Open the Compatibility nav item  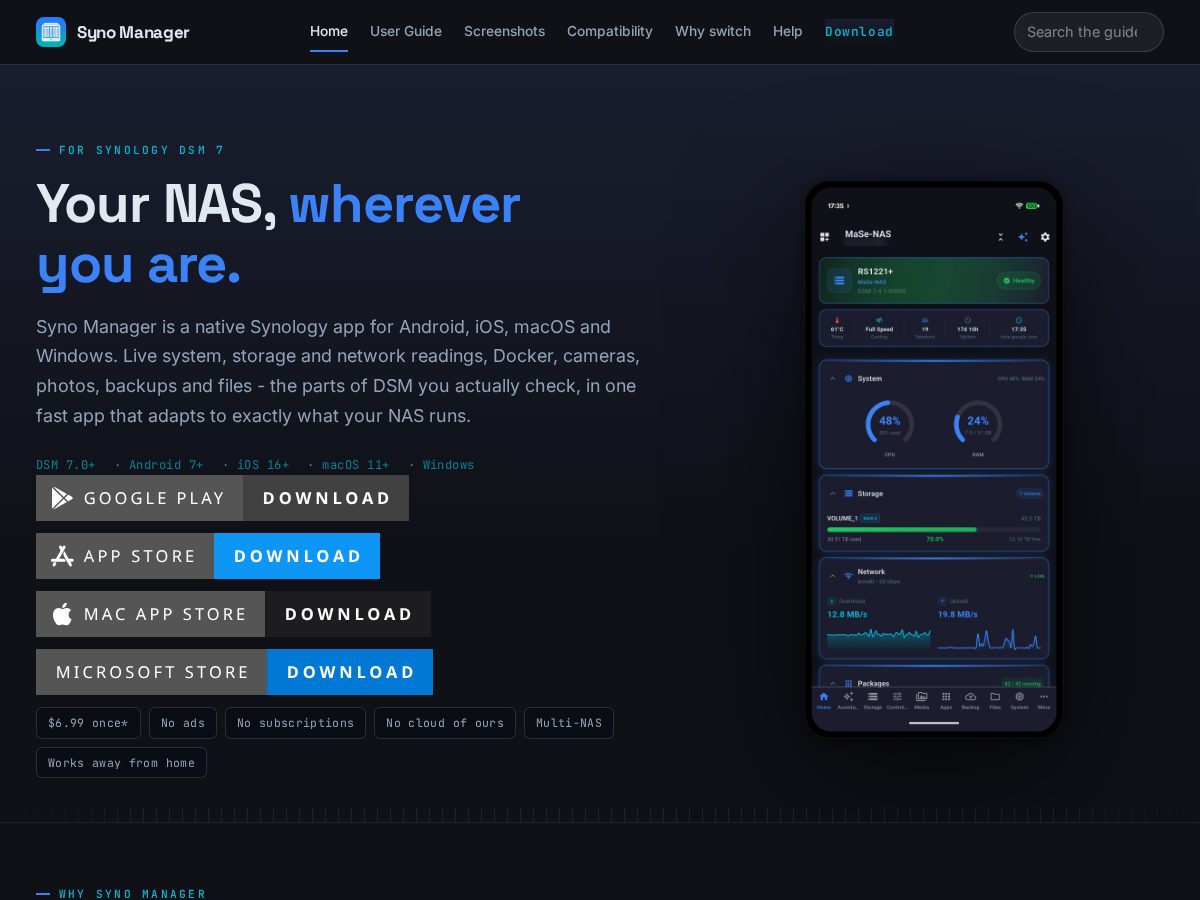click(610, 31)
